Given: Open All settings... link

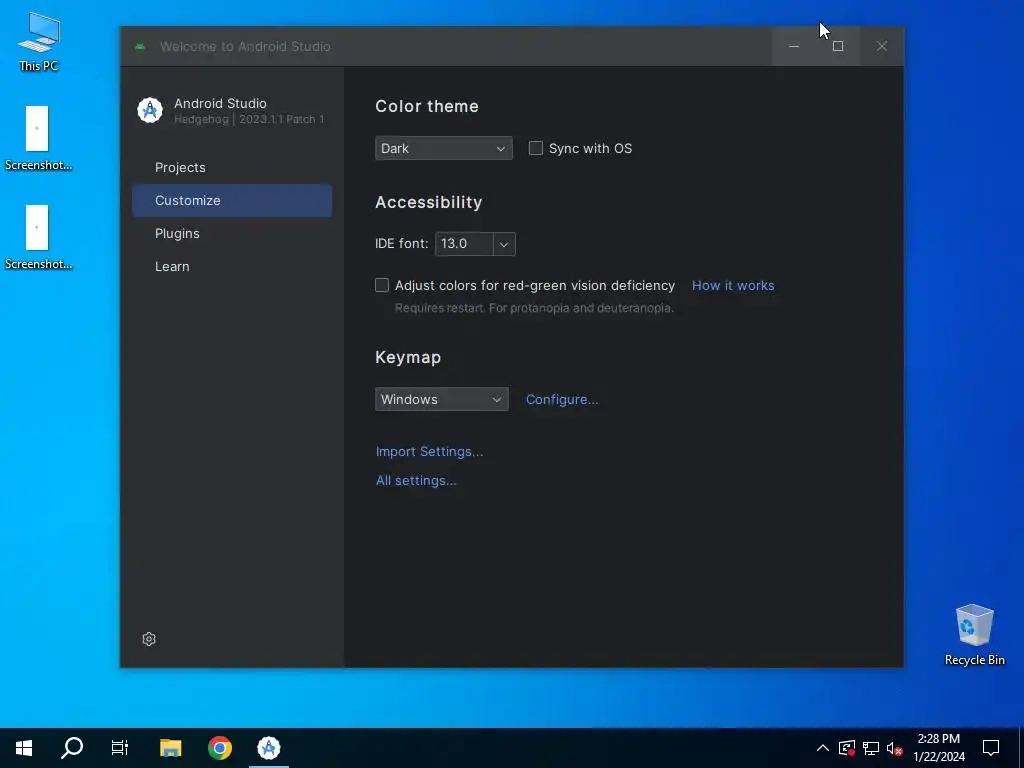Looking at the screenshot, I should click(416, 480).
